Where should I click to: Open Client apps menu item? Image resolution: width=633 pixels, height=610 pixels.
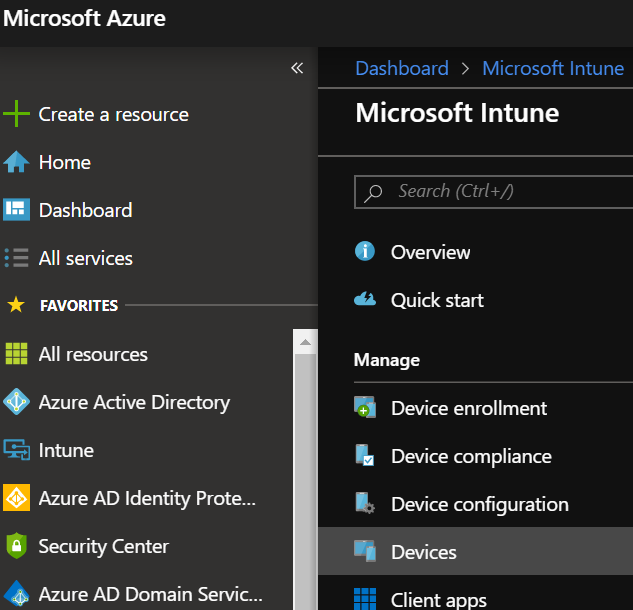coord(438,600)
